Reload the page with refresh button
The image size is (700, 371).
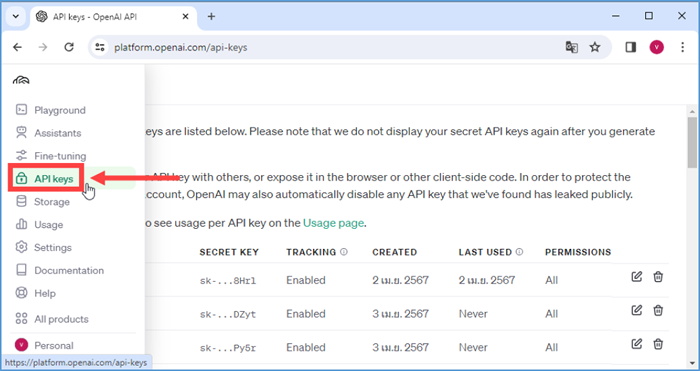[x=69, y=47]
